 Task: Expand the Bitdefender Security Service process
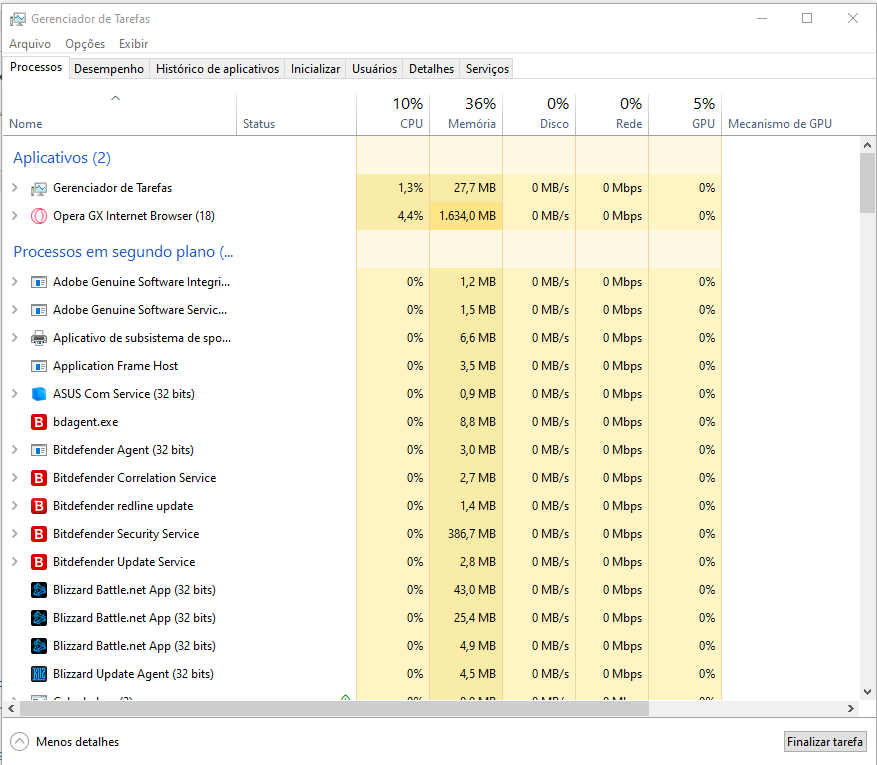15,533
